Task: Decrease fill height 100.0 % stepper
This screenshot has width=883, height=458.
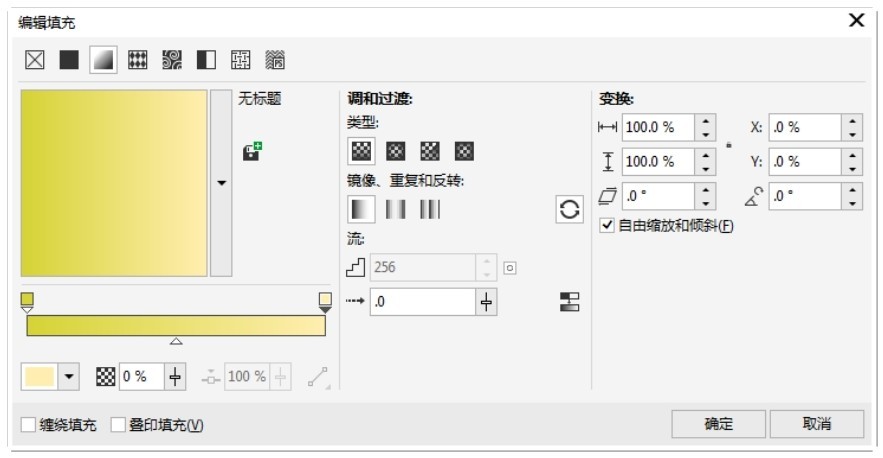Action: tap(706, 169)
